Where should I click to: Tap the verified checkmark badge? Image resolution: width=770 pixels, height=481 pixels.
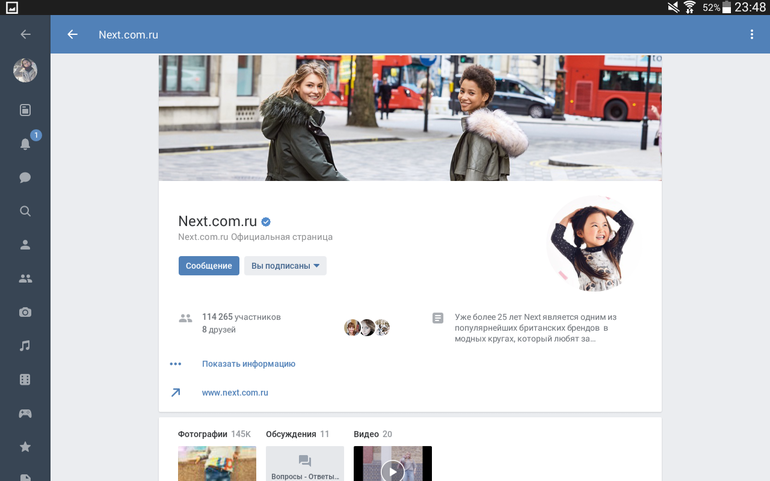pos(266,222)
